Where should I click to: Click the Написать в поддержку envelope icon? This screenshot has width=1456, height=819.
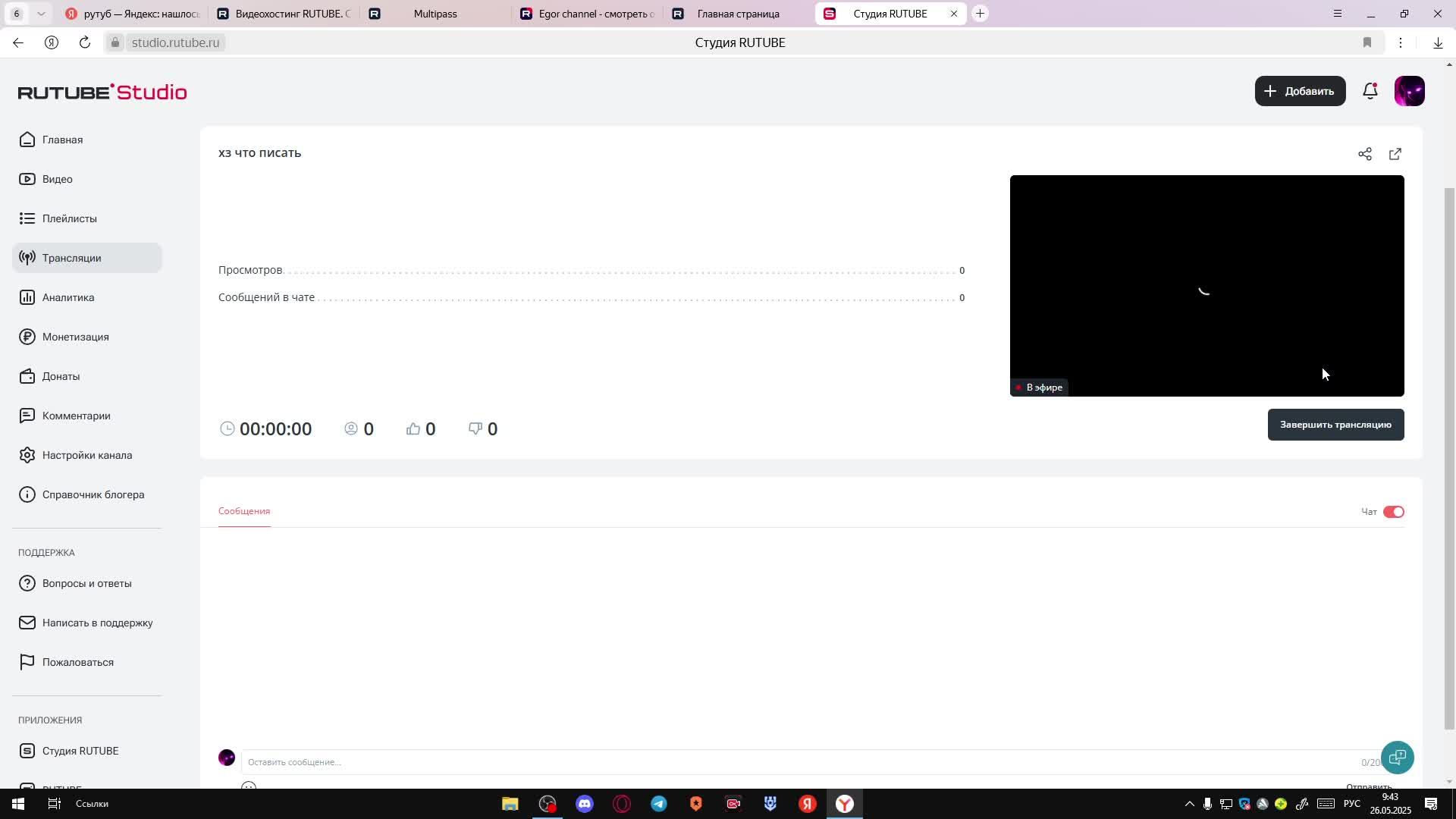(27, 623)
